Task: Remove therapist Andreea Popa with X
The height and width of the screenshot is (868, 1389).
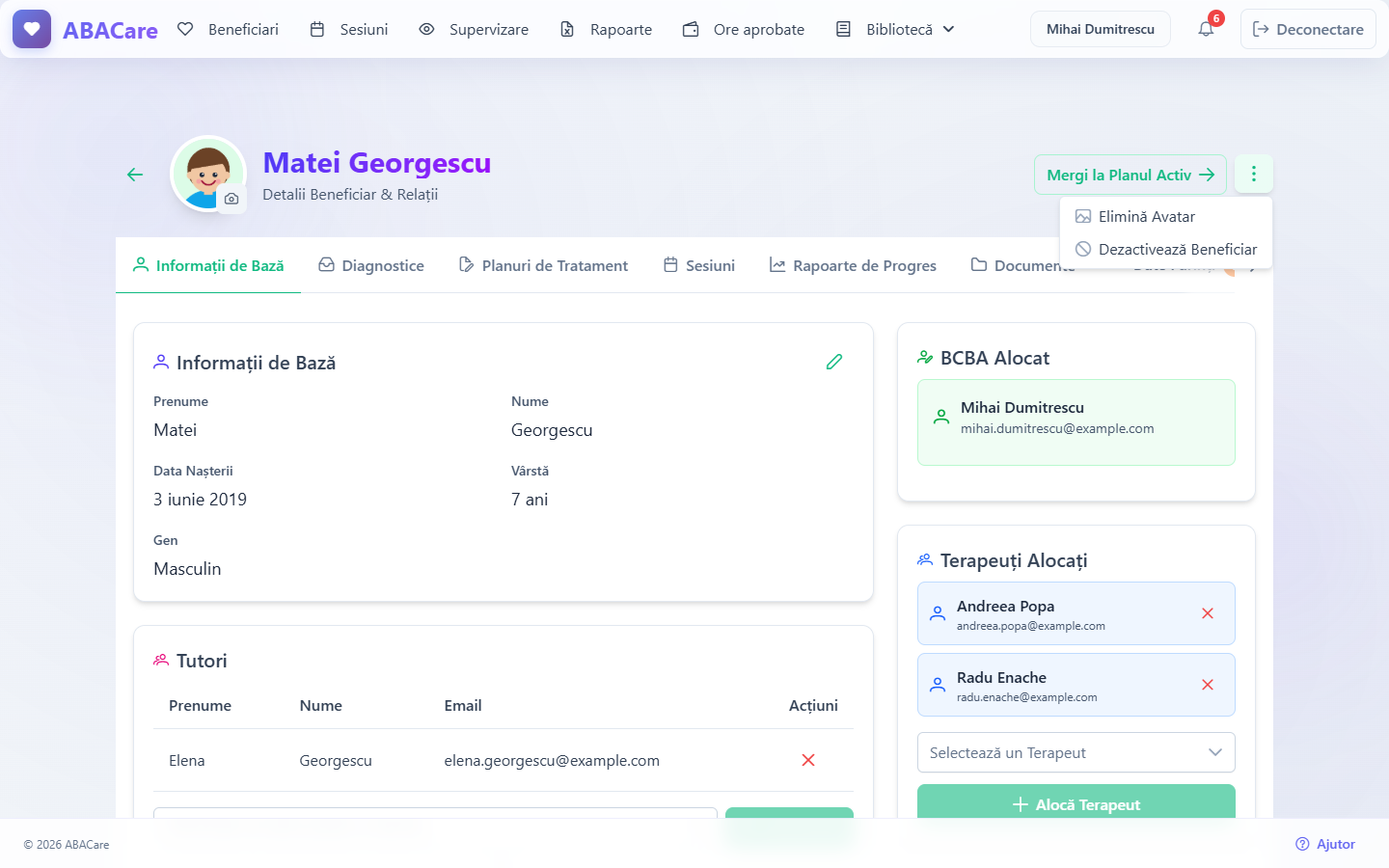Action: click(x=1208, y=613)
